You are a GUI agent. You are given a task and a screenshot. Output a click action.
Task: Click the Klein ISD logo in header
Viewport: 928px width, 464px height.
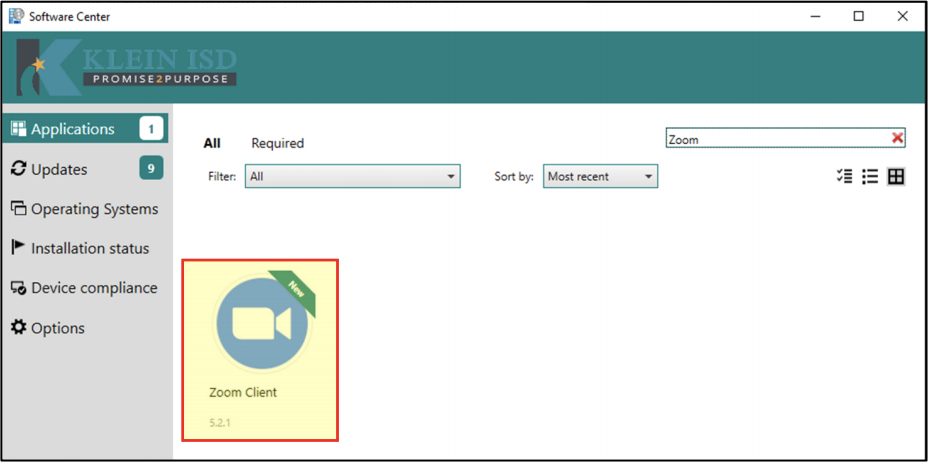coord(127,67)
